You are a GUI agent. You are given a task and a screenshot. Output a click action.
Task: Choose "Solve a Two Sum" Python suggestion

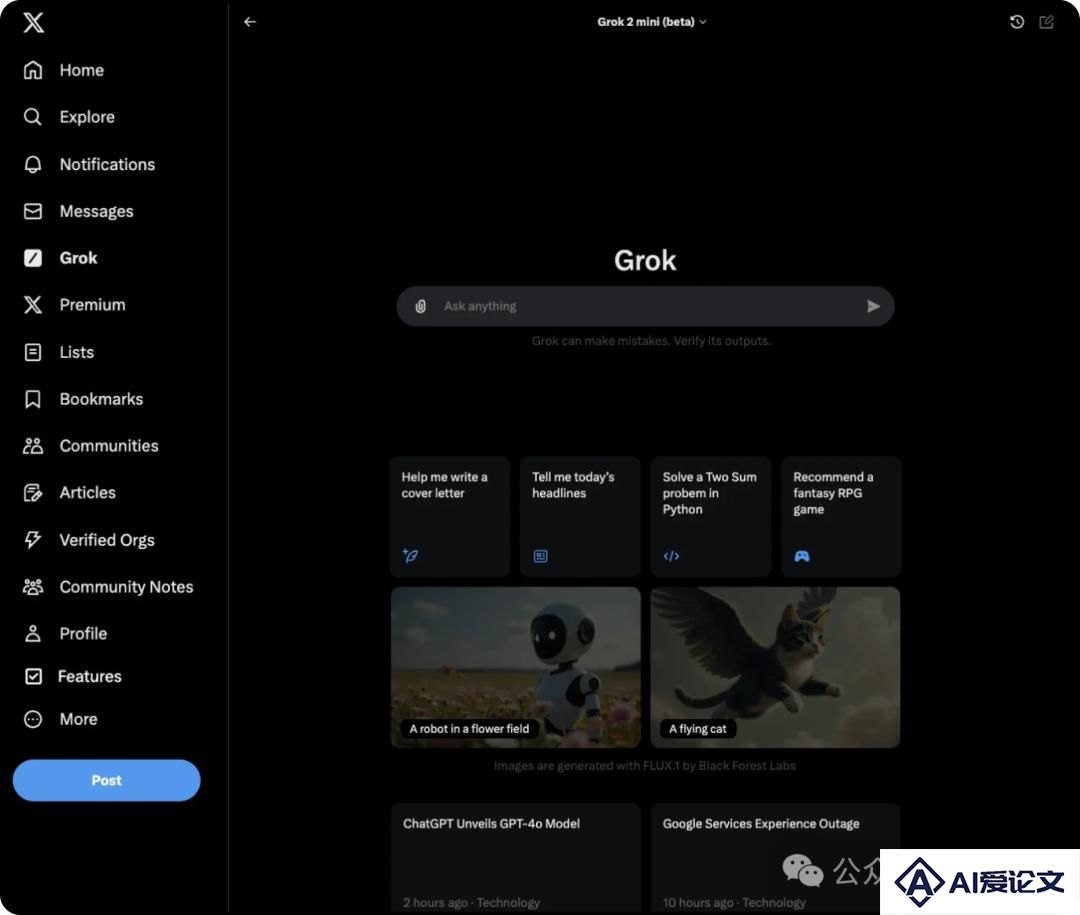(x=711, y=516)
